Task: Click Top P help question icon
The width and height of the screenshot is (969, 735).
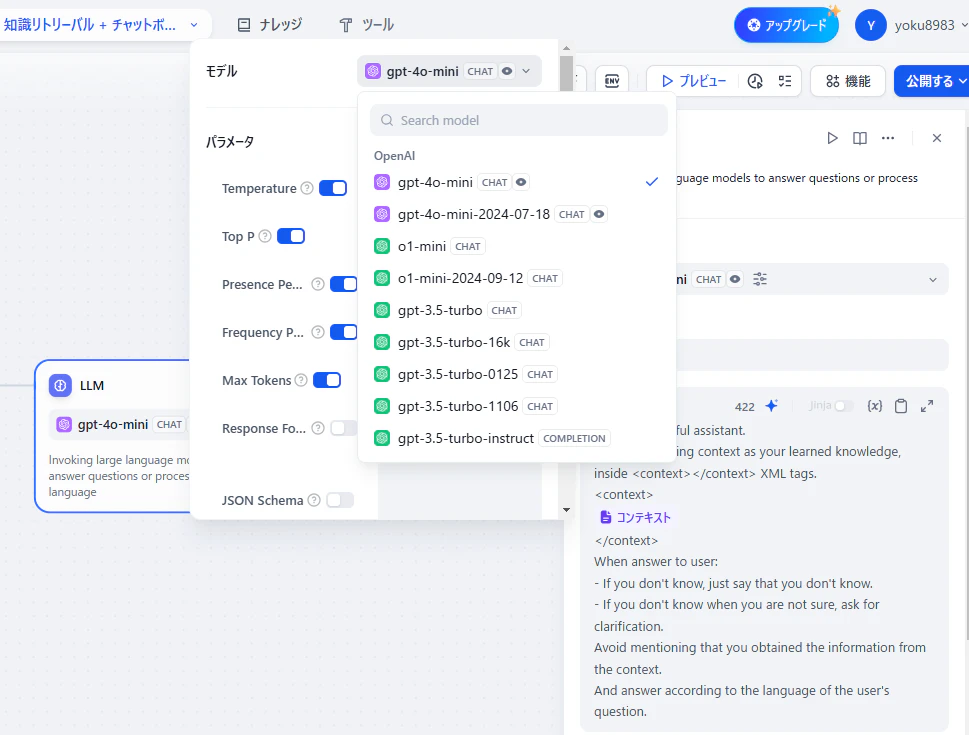Action: [264, 236]
